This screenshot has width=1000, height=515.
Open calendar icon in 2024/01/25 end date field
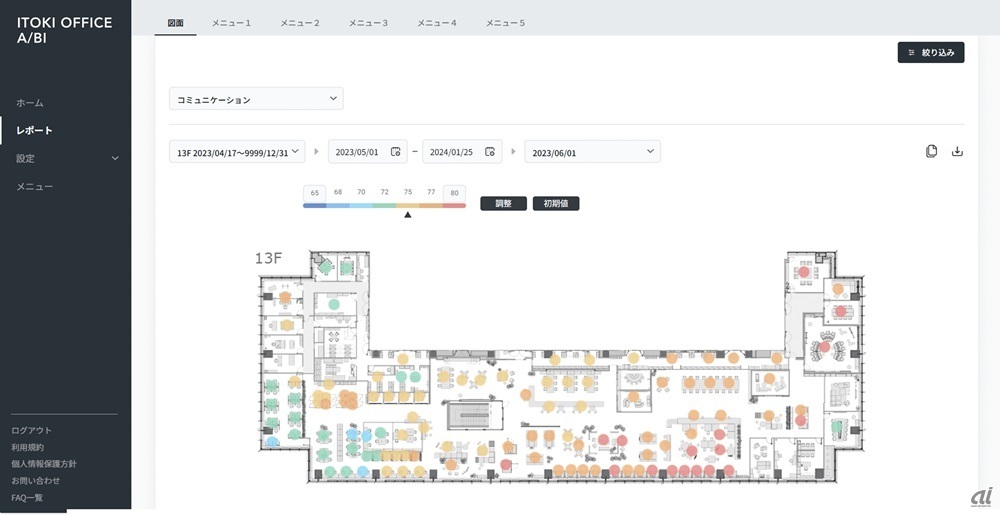(x=490, y=152)
